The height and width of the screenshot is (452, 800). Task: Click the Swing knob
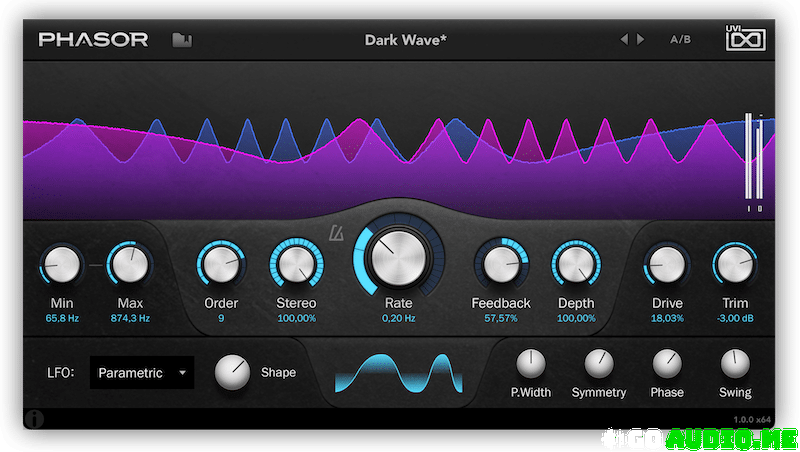(x=735, y=364)
